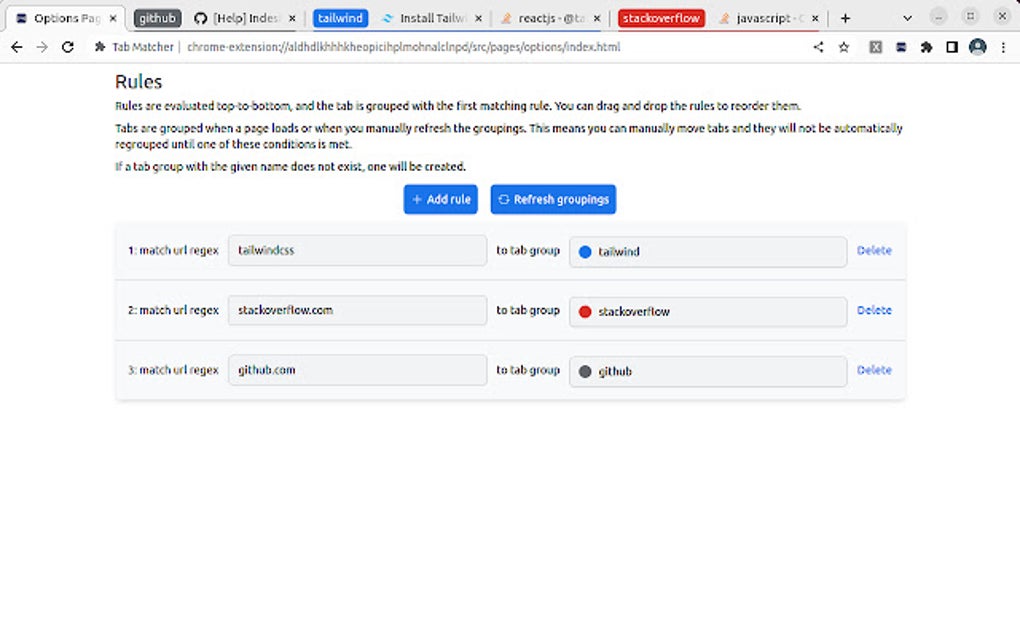Edit the github.com regex field
The width and height of the screenshot is (1020, 638).
357,370
